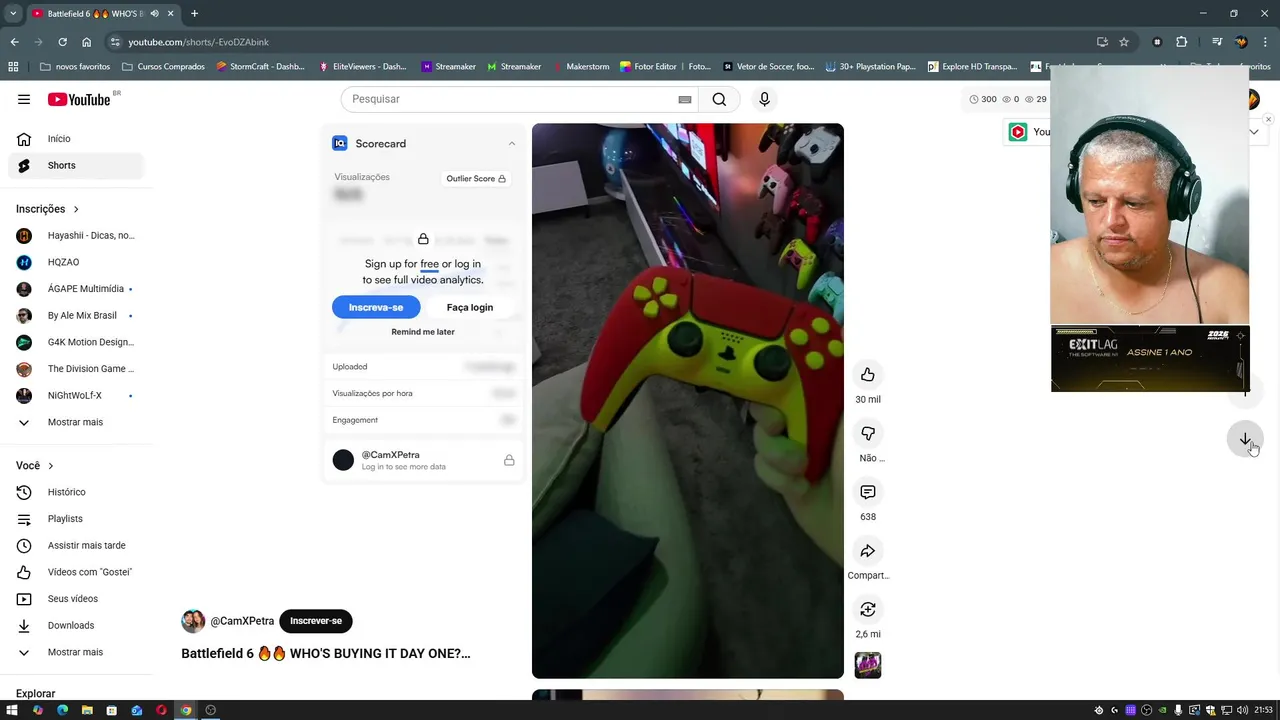This screenshot has width=1280, height=720.
Task: Search with the magnifier button
Action: pos(719,99)
